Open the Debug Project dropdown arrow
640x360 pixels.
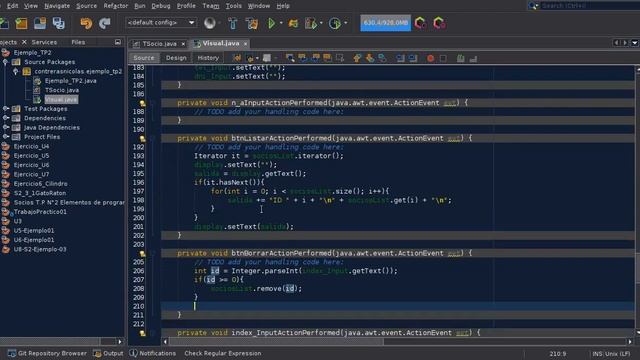[321, 23]
